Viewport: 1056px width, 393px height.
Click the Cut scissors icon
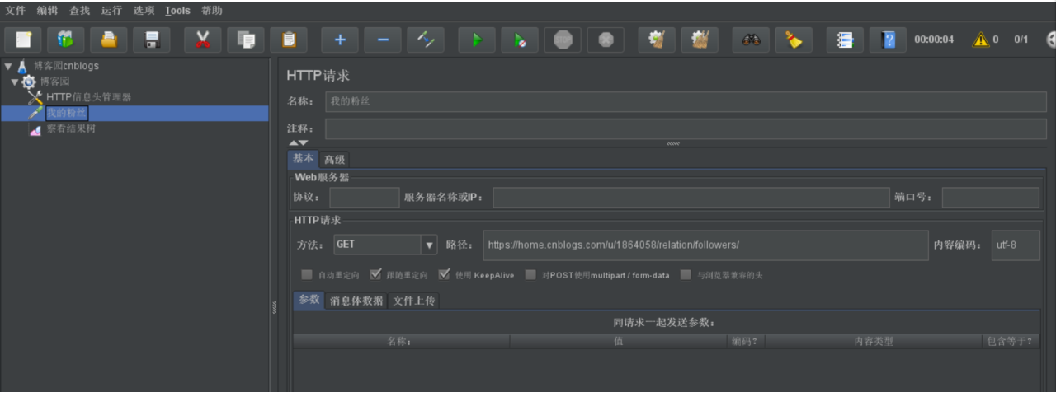coord(203,40)
